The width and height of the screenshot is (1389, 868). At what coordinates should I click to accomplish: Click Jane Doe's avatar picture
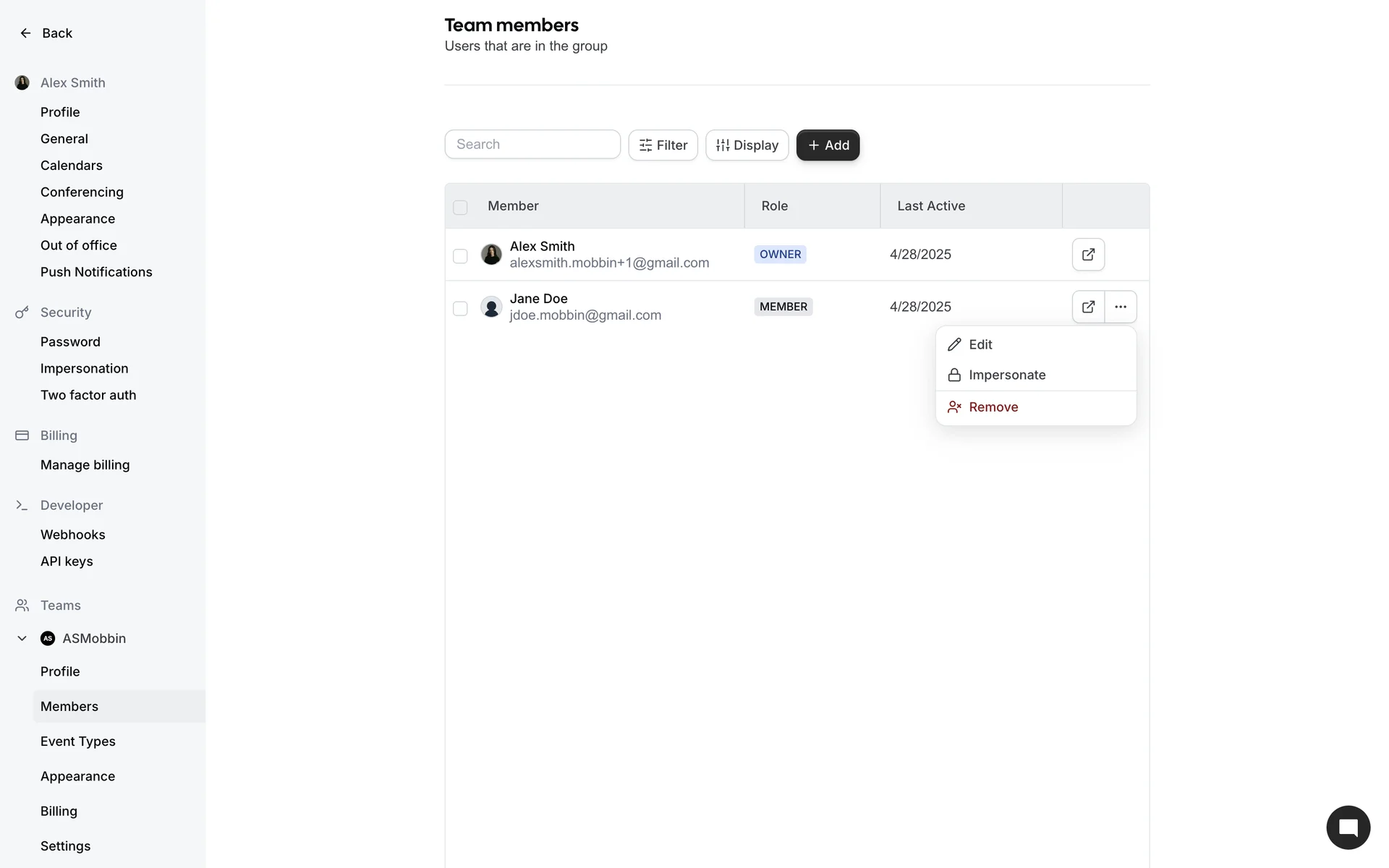[x=491, y=307]
